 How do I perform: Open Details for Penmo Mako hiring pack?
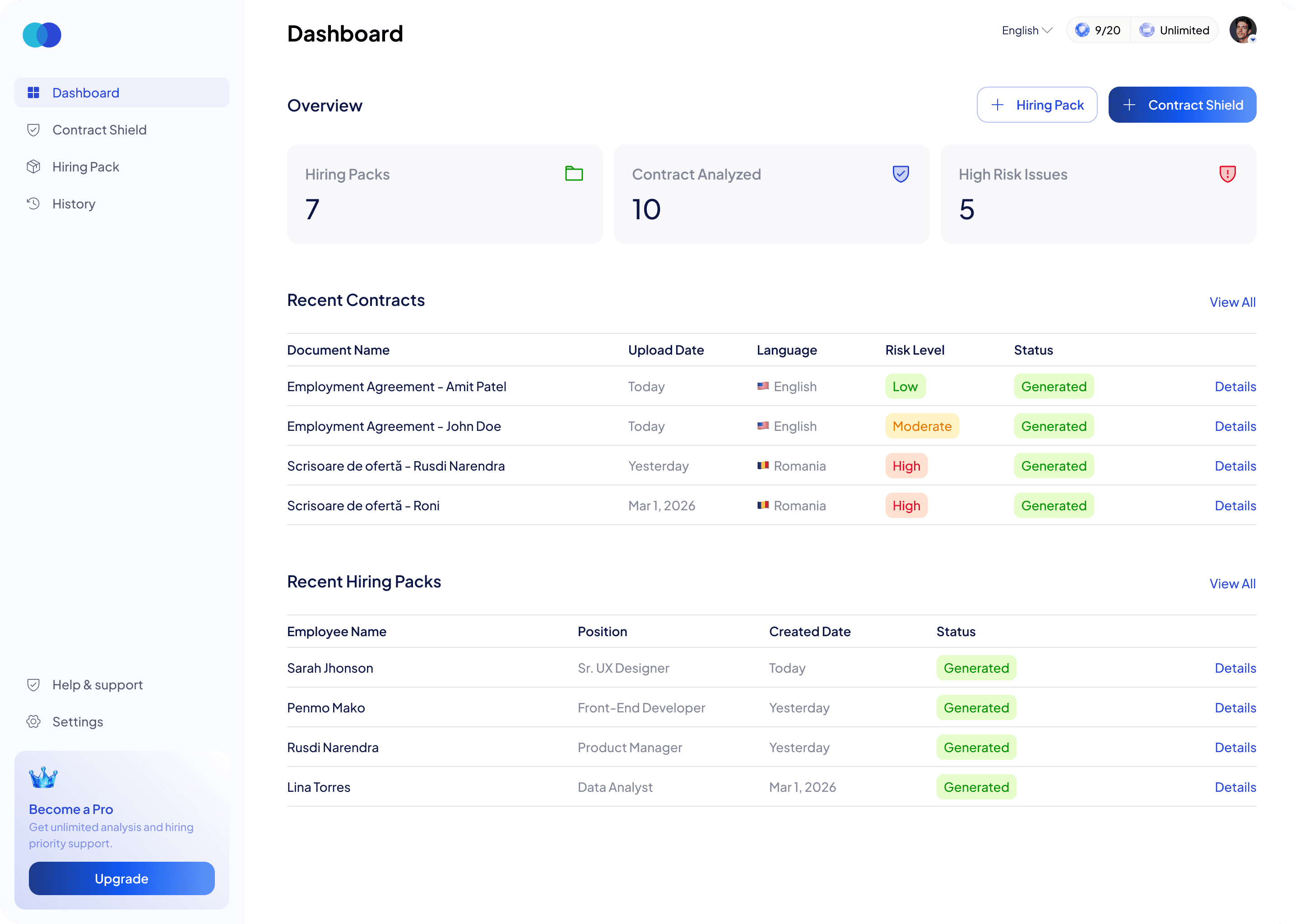click(1235, 708)
